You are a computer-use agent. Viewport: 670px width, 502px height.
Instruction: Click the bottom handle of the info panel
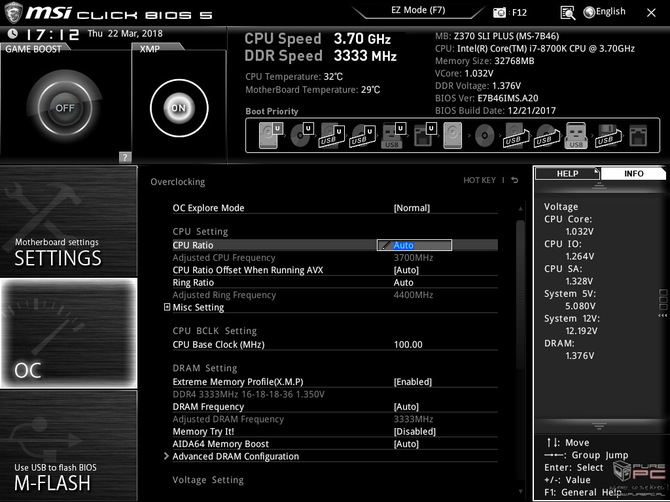tap(599, 426)
